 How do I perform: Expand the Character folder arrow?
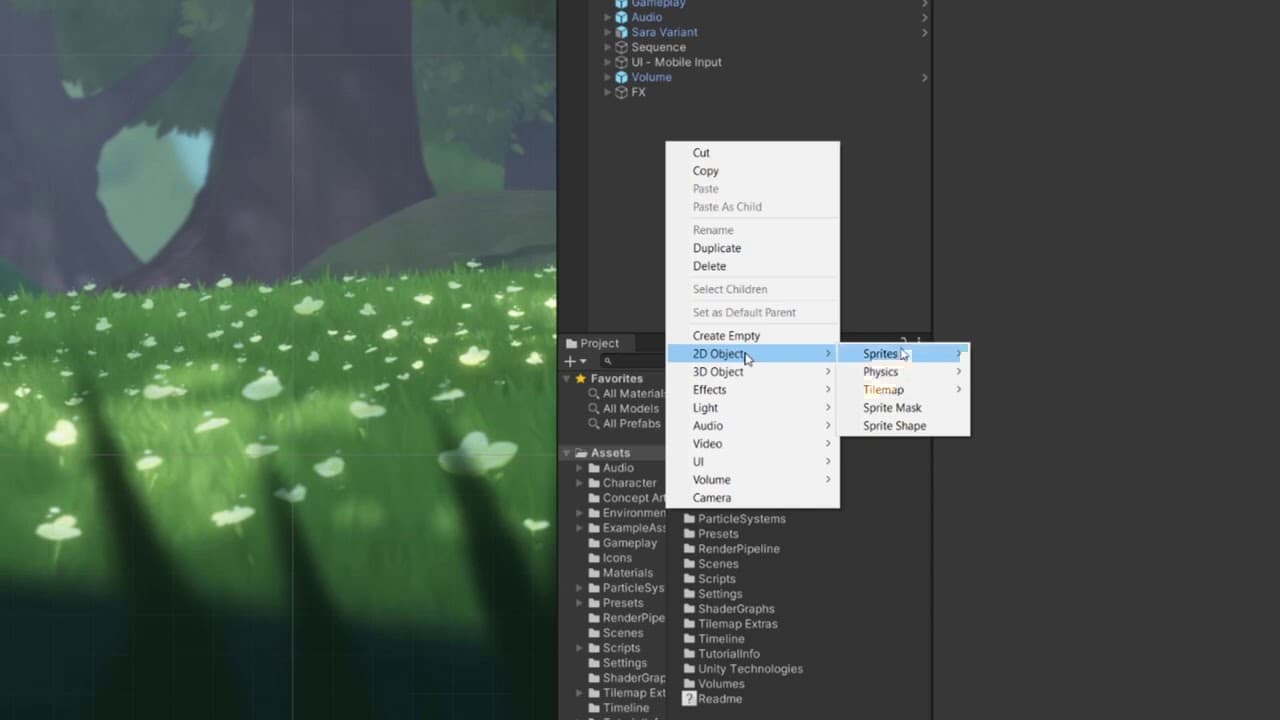coord(580,483)
